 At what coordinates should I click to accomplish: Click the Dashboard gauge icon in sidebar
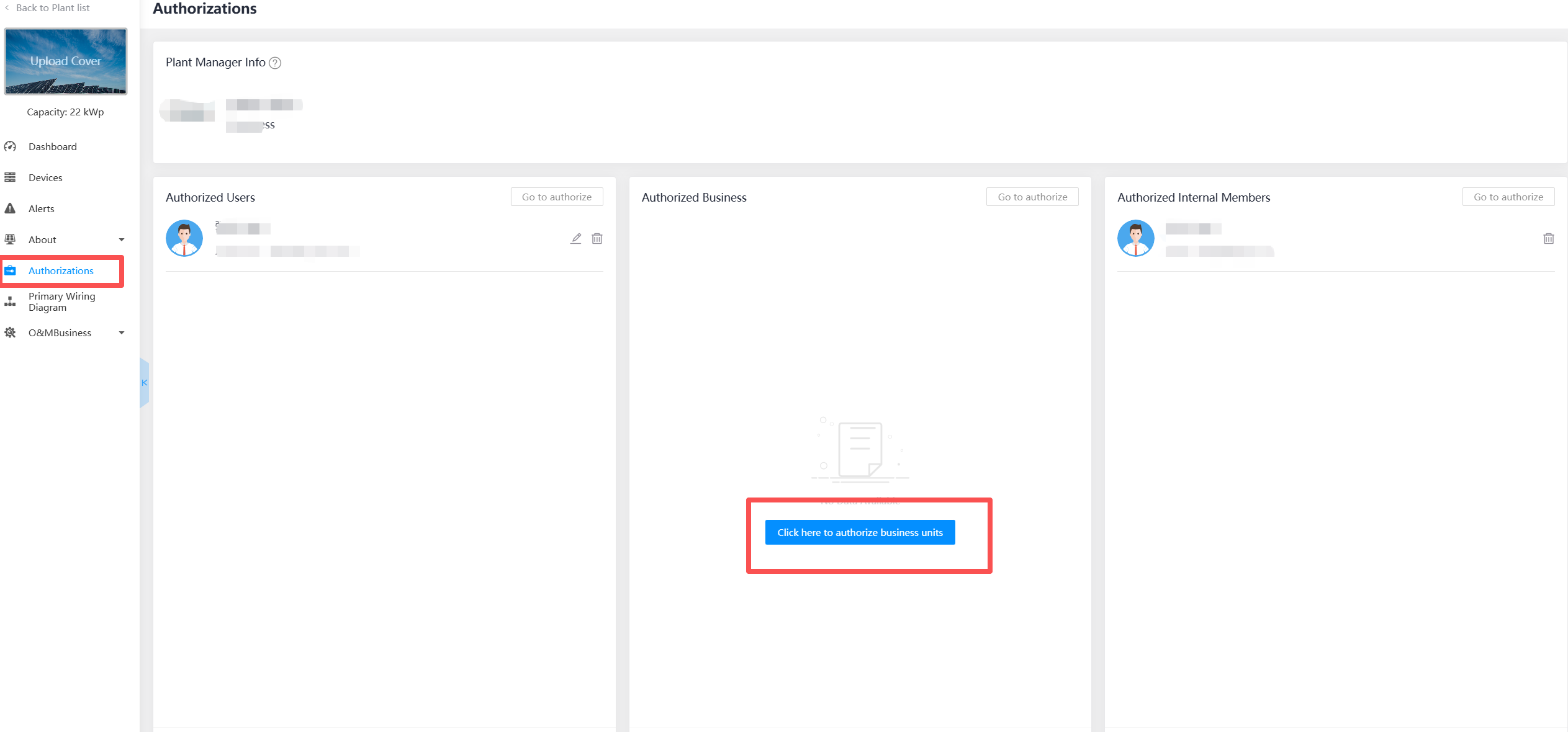pyautogui.click(x=10, y=146)
